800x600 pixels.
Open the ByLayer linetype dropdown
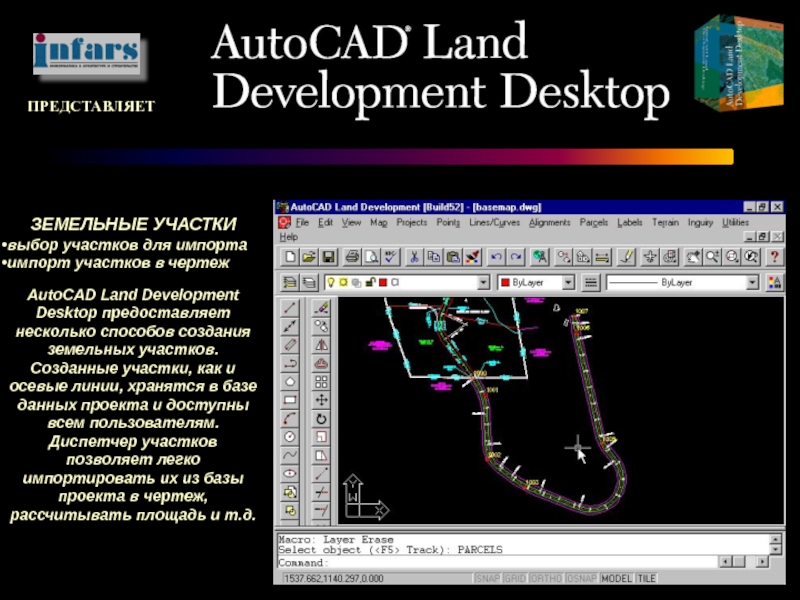coord(752,283)
